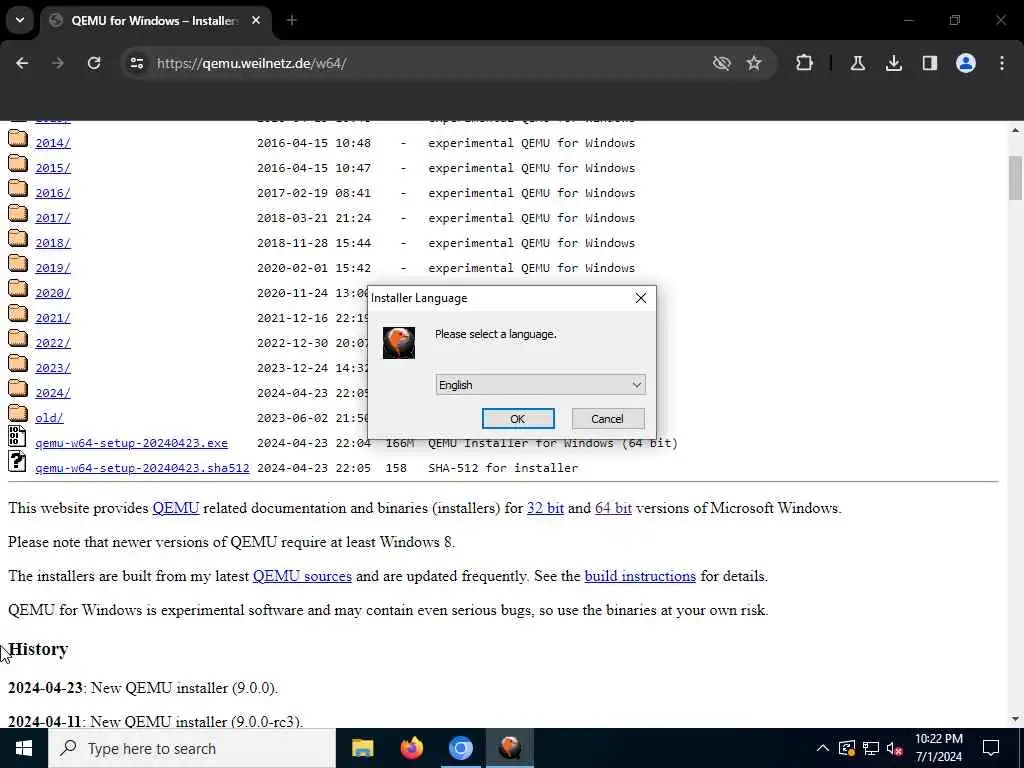Open qemu-w64-setup-20240423.sha512 link

pyautogui.click(x=142, y=468)
